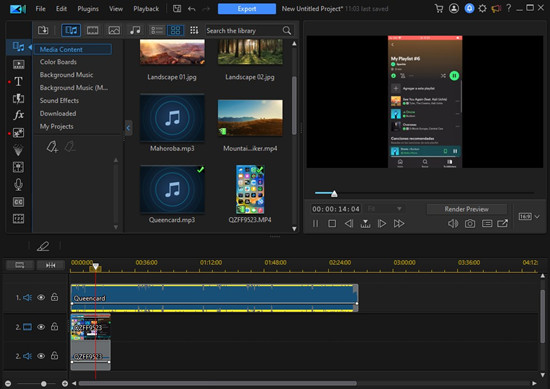Open the user account icon

pos(454,8)
